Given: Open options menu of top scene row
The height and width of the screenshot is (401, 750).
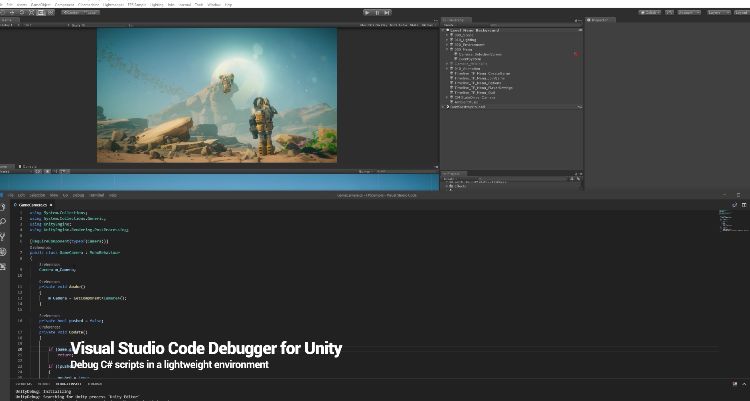Looking at the screenshot, I should [x=580, y=30].
